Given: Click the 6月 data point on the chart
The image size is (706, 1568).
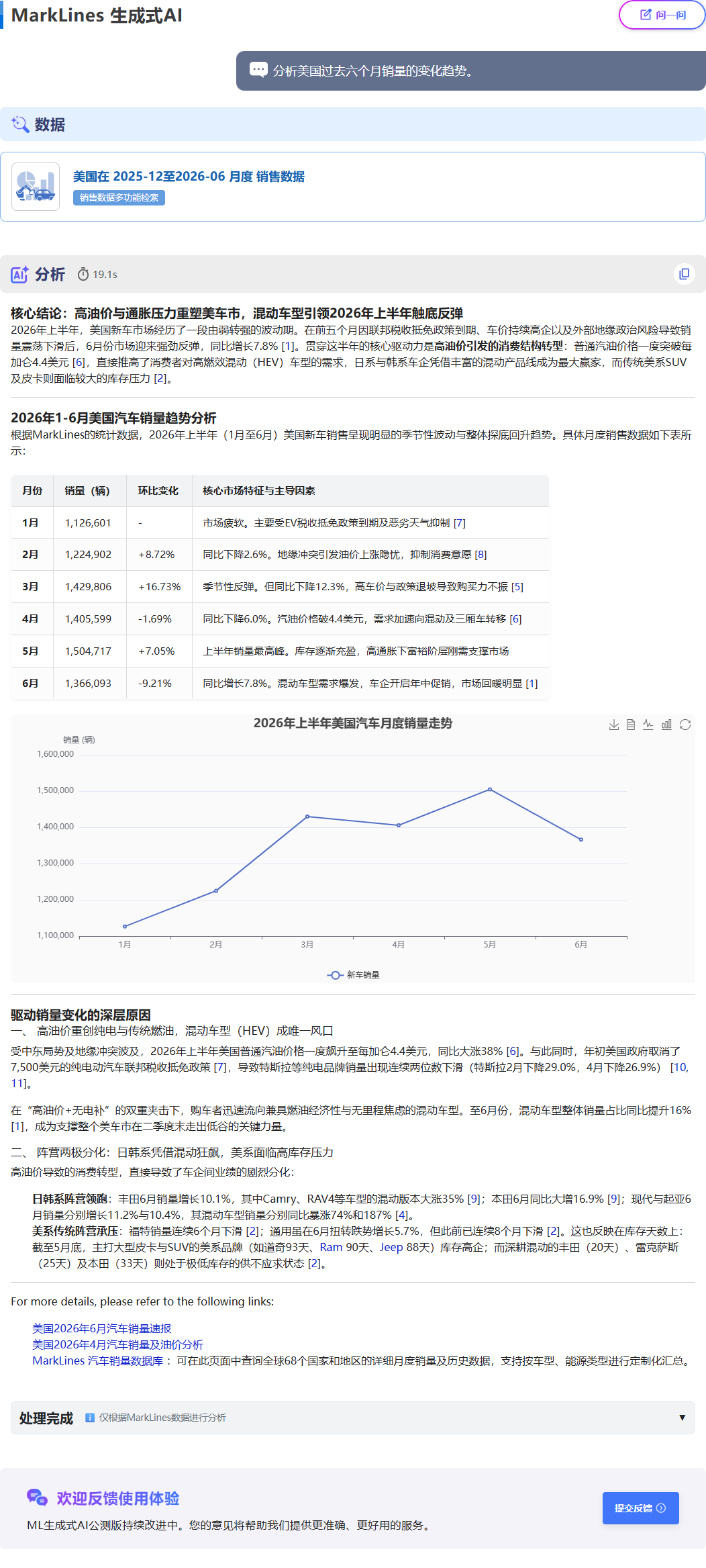Looking at the screenshot, I should coord(581,839).
